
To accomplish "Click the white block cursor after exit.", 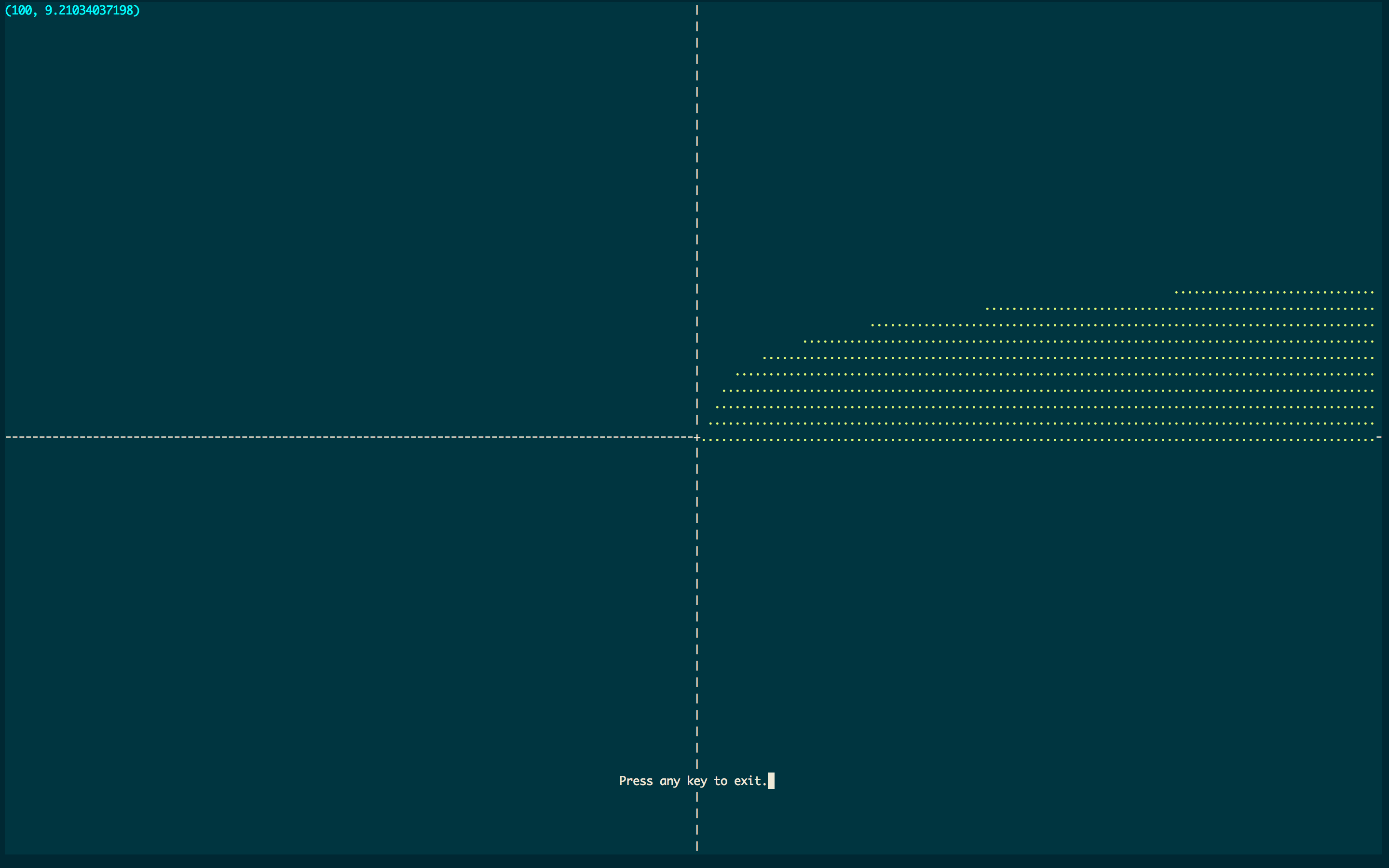I will 771,781.
